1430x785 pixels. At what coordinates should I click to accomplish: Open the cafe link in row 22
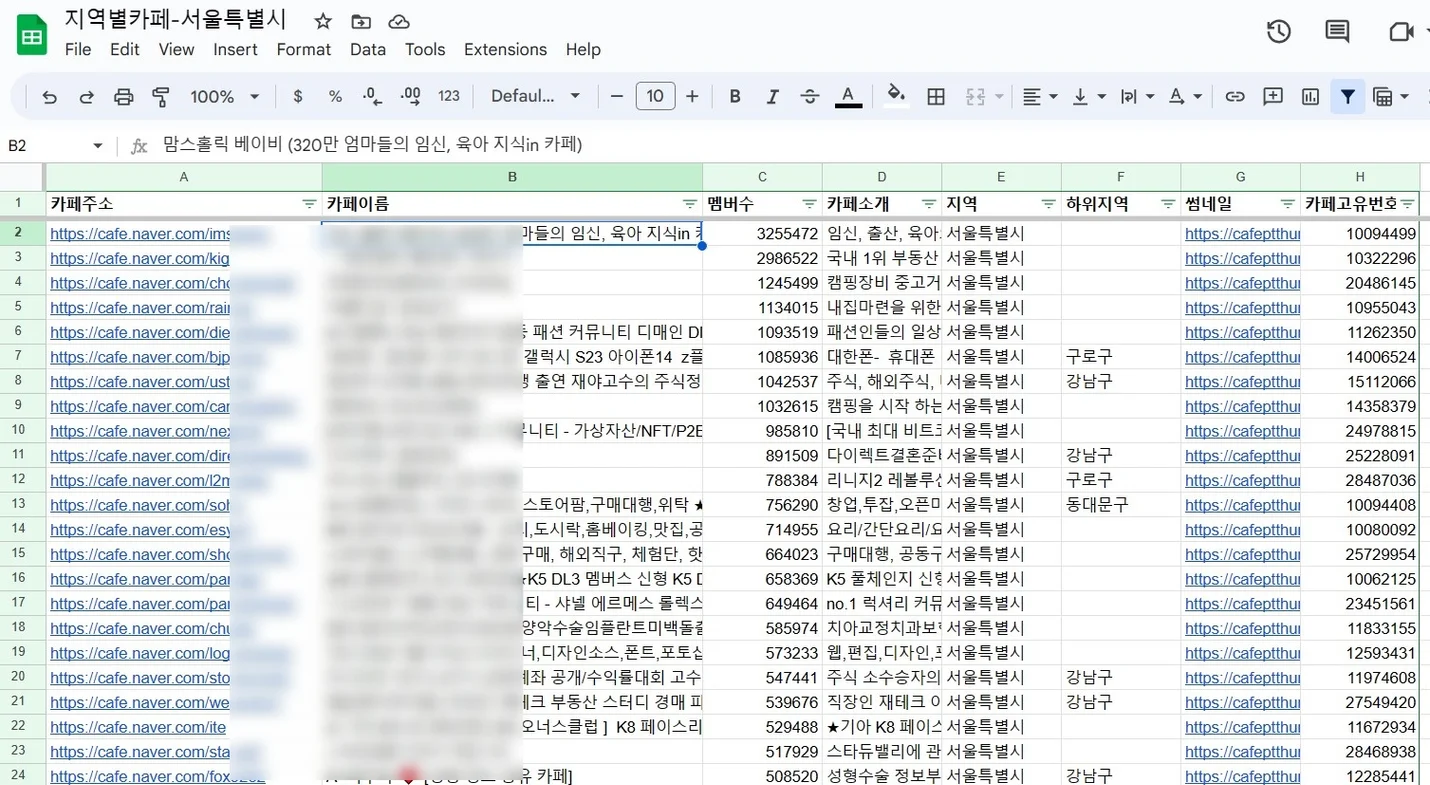[138, 727]
